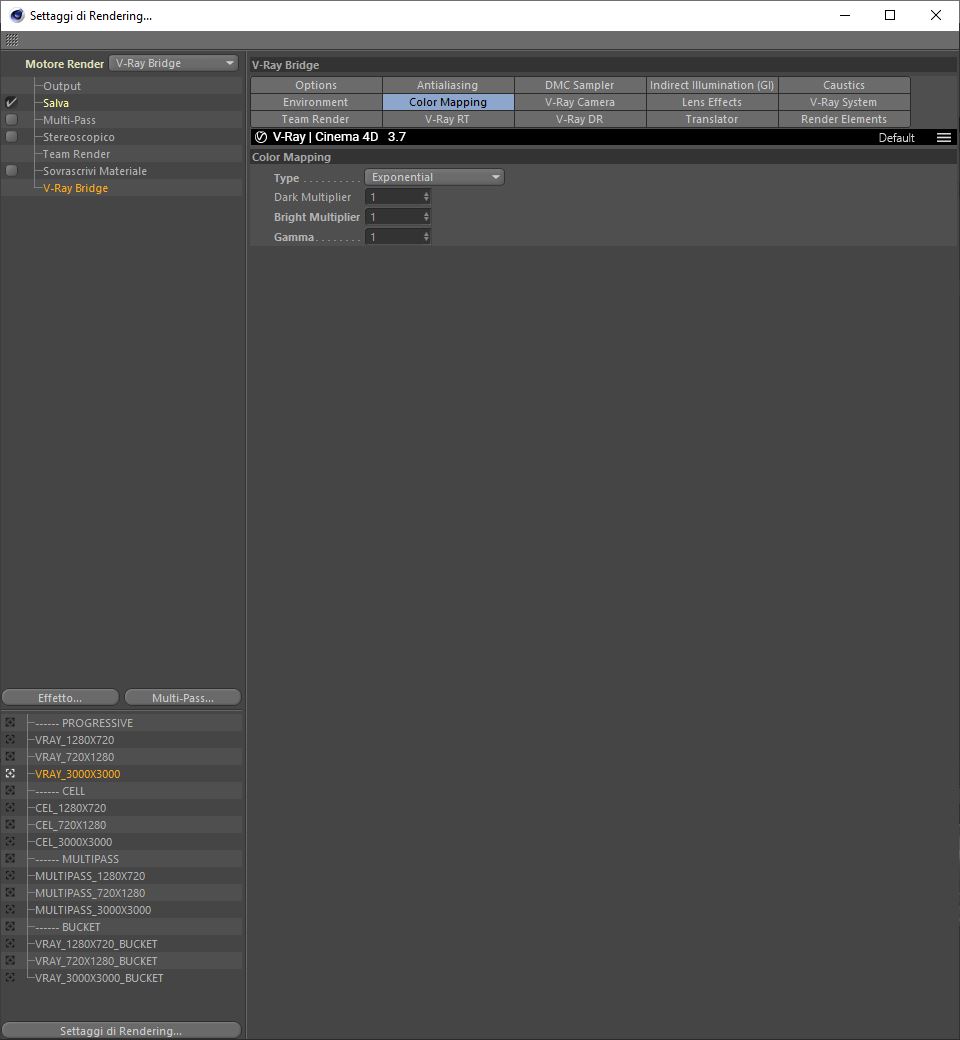Select the VRAY_3000X3000_BUCKET preset name
The height and width of the screenshot is (1040, 960).
[x=100, y=978]
